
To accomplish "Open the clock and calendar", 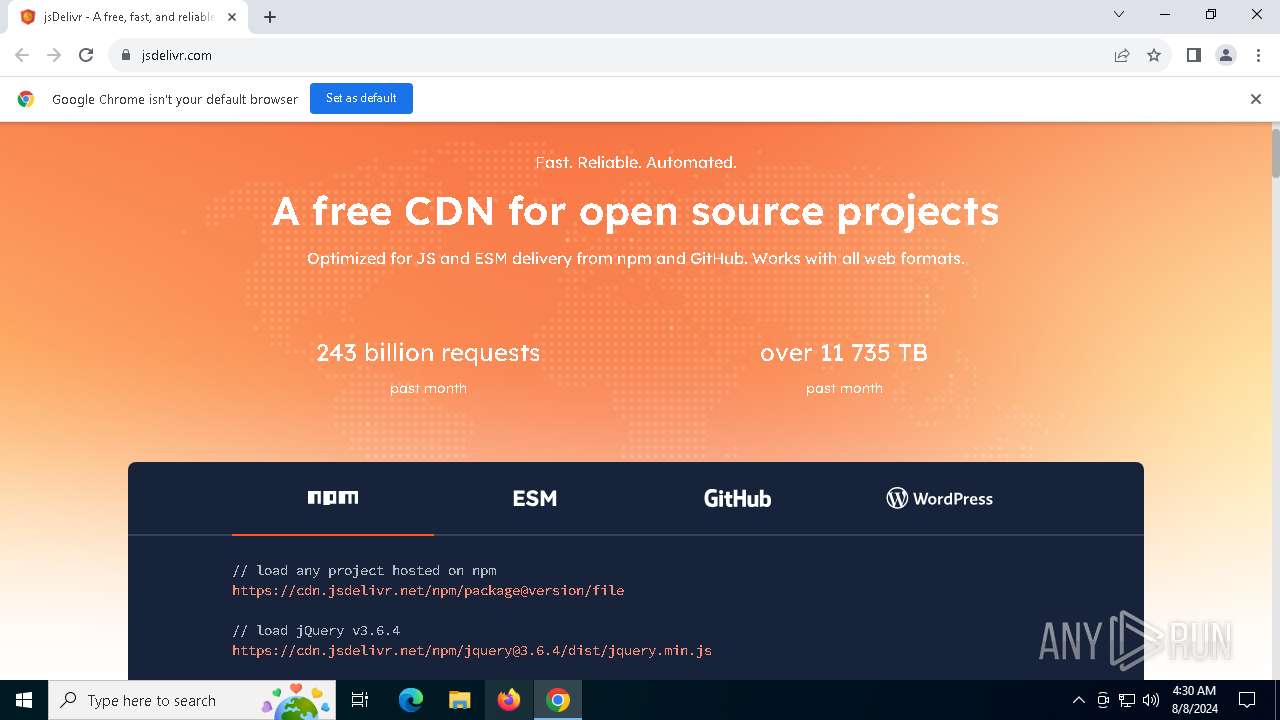I will 1194,700.
